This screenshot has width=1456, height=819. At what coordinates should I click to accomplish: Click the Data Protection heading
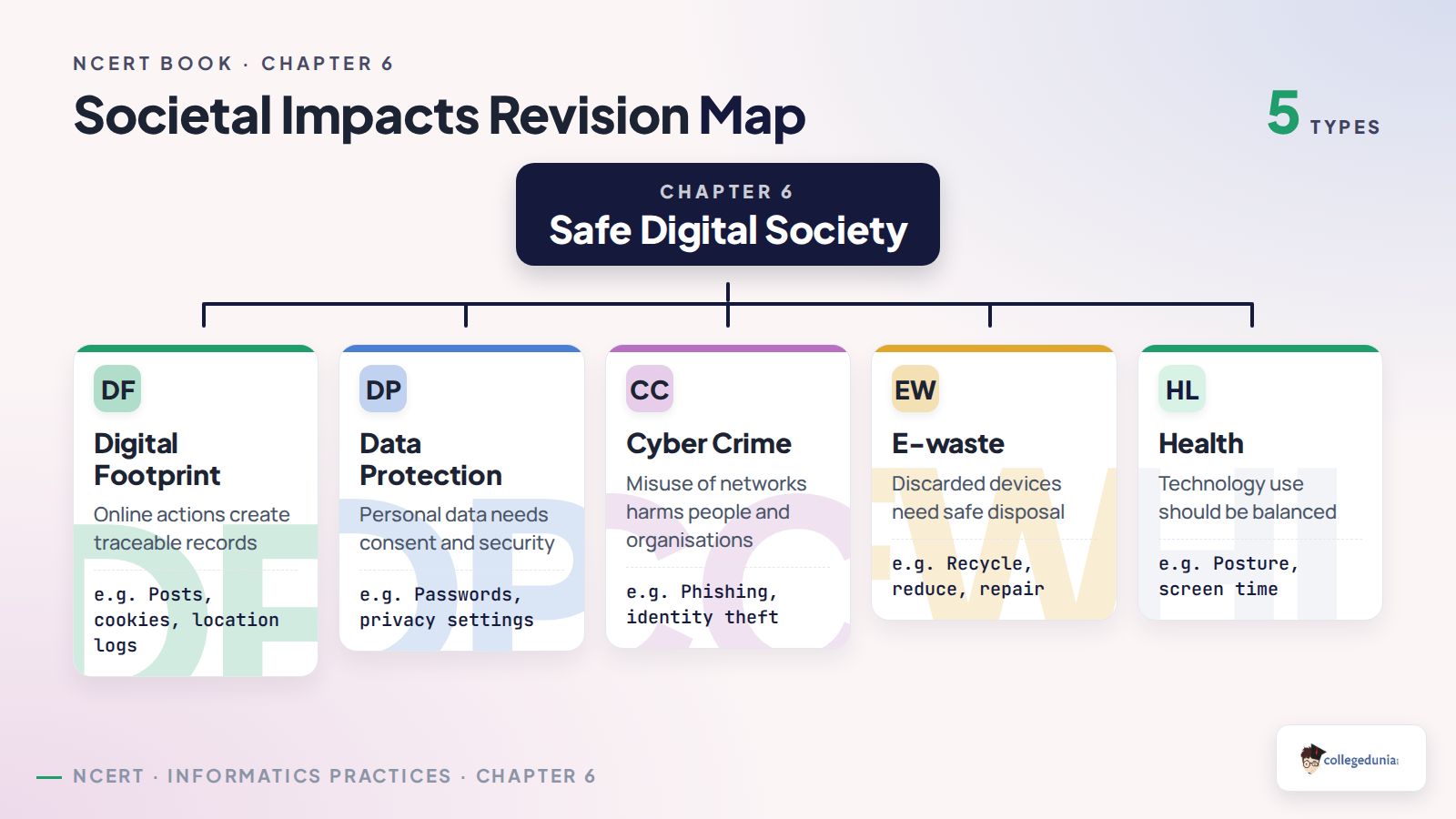(x=430, y=460)
